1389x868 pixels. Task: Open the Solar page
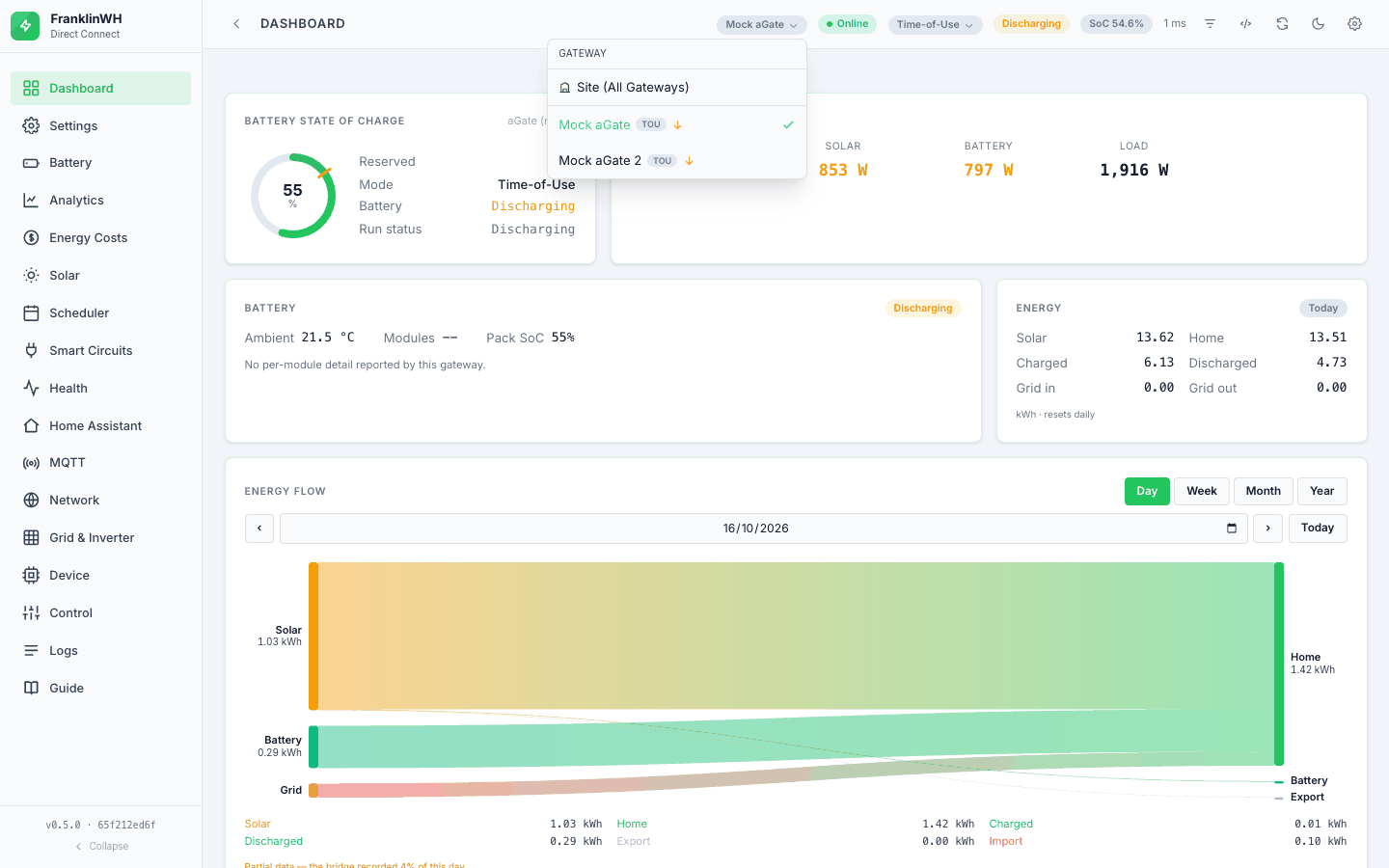(x=100, y=276)
